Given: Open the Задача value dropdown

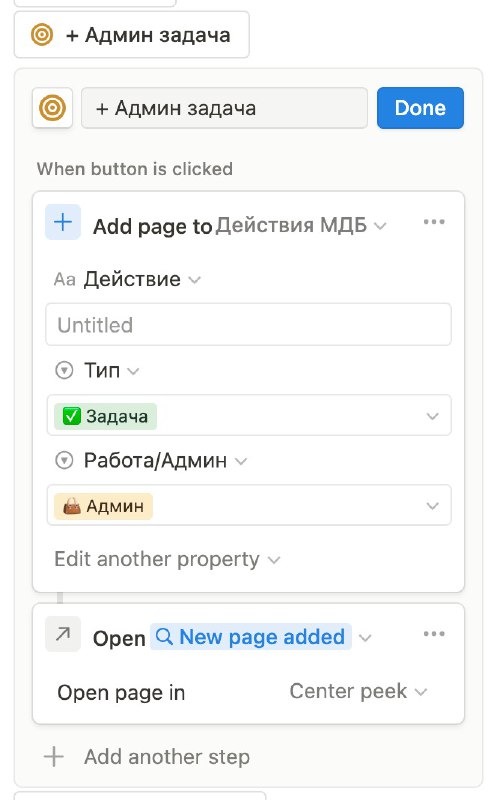Looking at the screenshot, I should 249,416.
